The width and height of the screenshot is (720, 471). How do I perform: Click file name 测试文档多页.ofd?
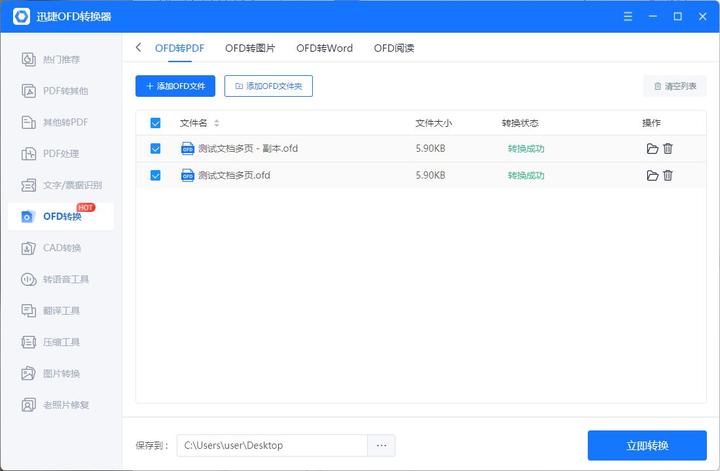pyautogui.click(x=234, y=175)
